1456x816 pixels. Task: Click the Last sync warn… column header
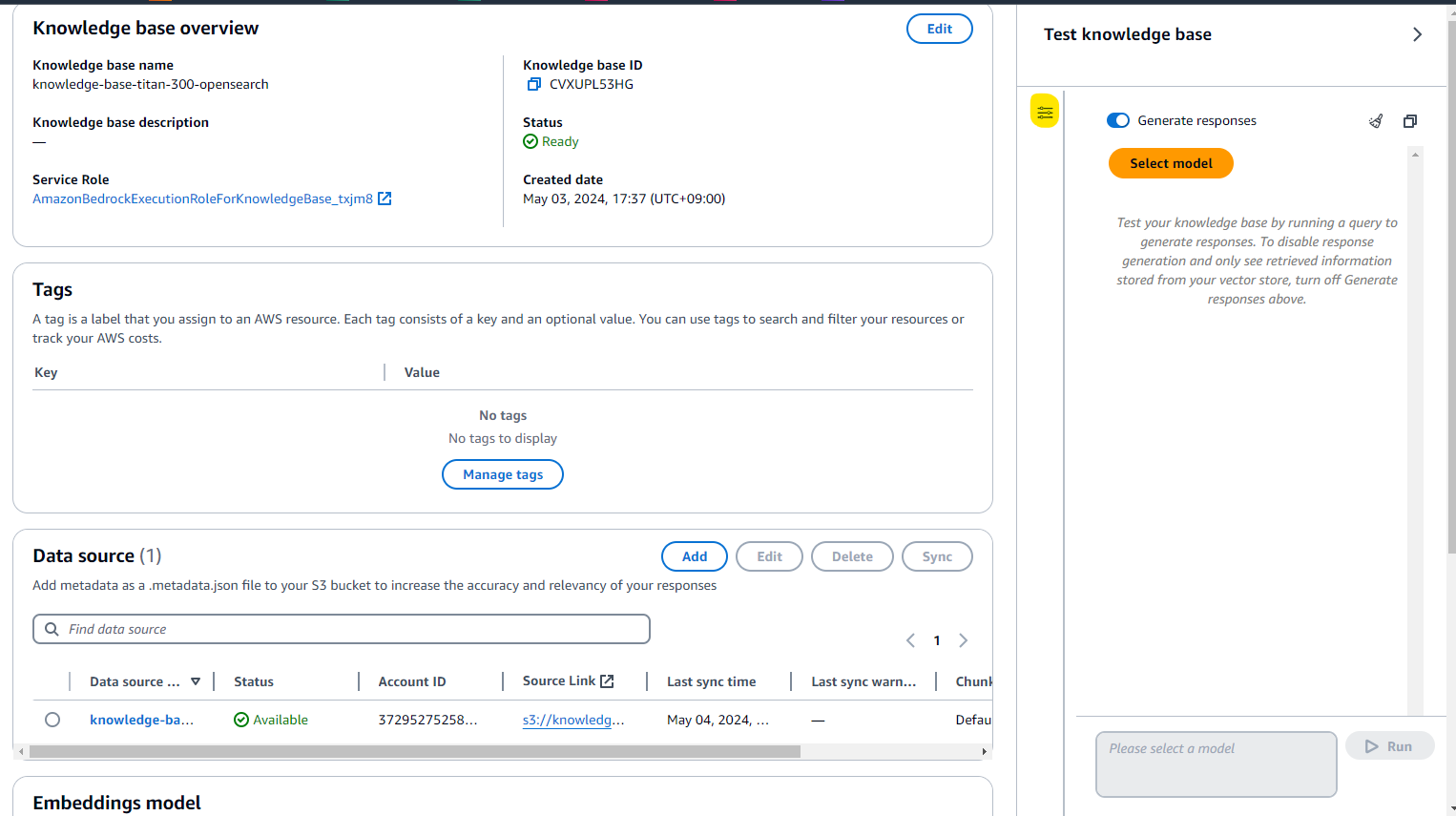pos(863,681)
